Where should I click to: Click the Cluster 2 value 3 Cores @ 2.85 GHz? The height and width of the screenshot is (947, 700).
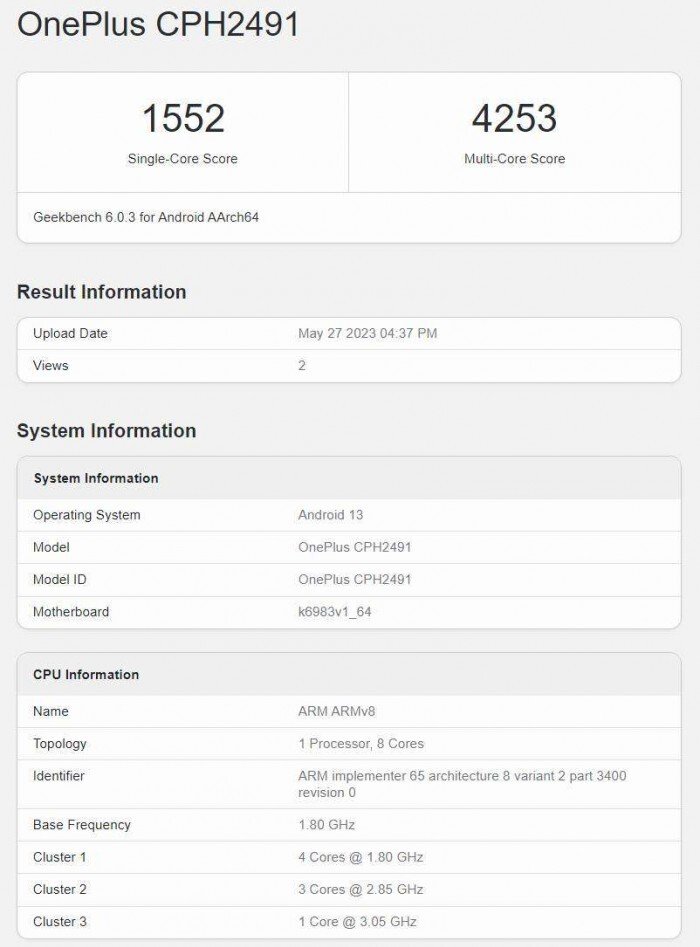360,889
